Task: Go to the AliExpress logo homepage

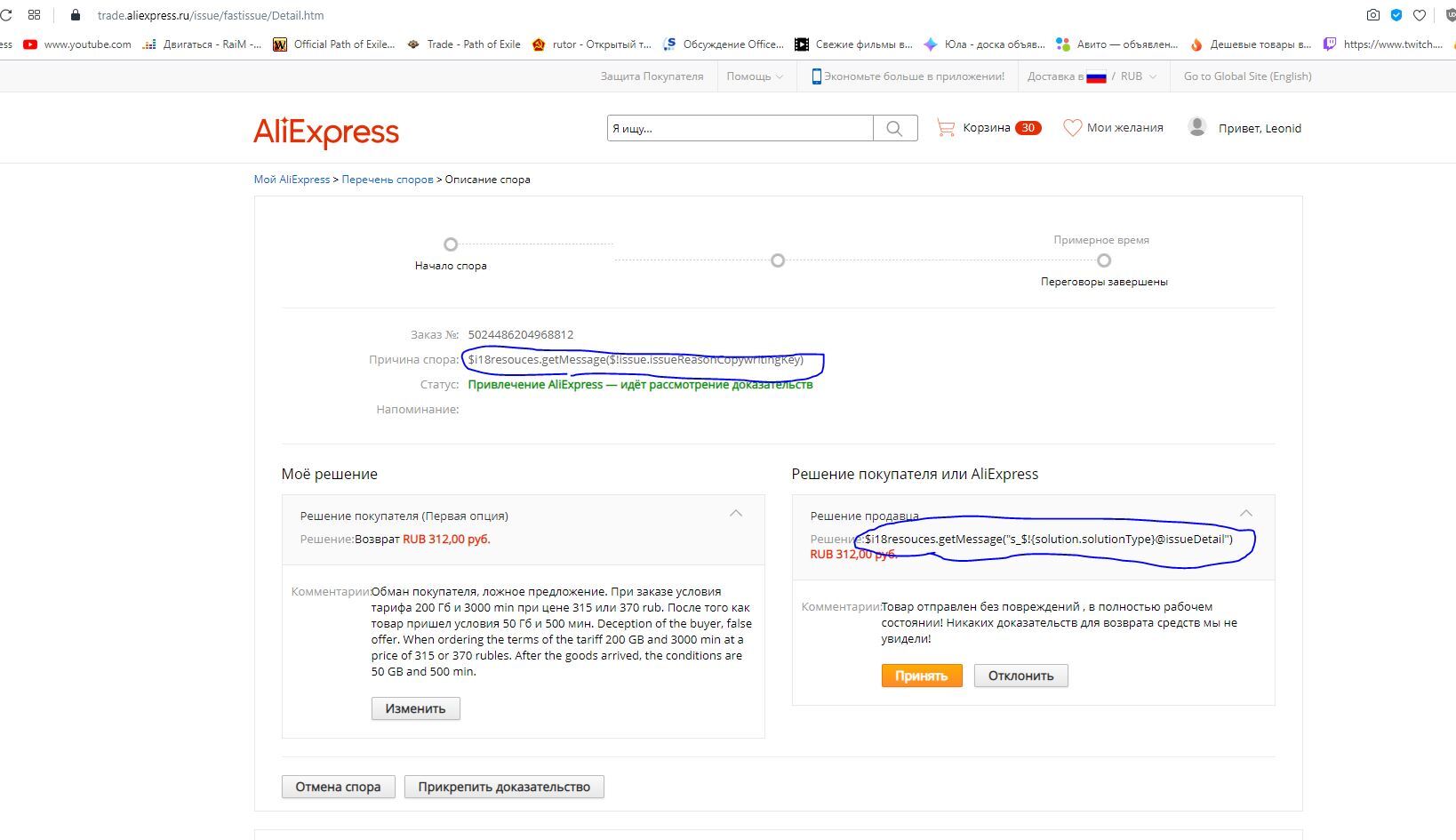Action: click(x=326, y=132)
